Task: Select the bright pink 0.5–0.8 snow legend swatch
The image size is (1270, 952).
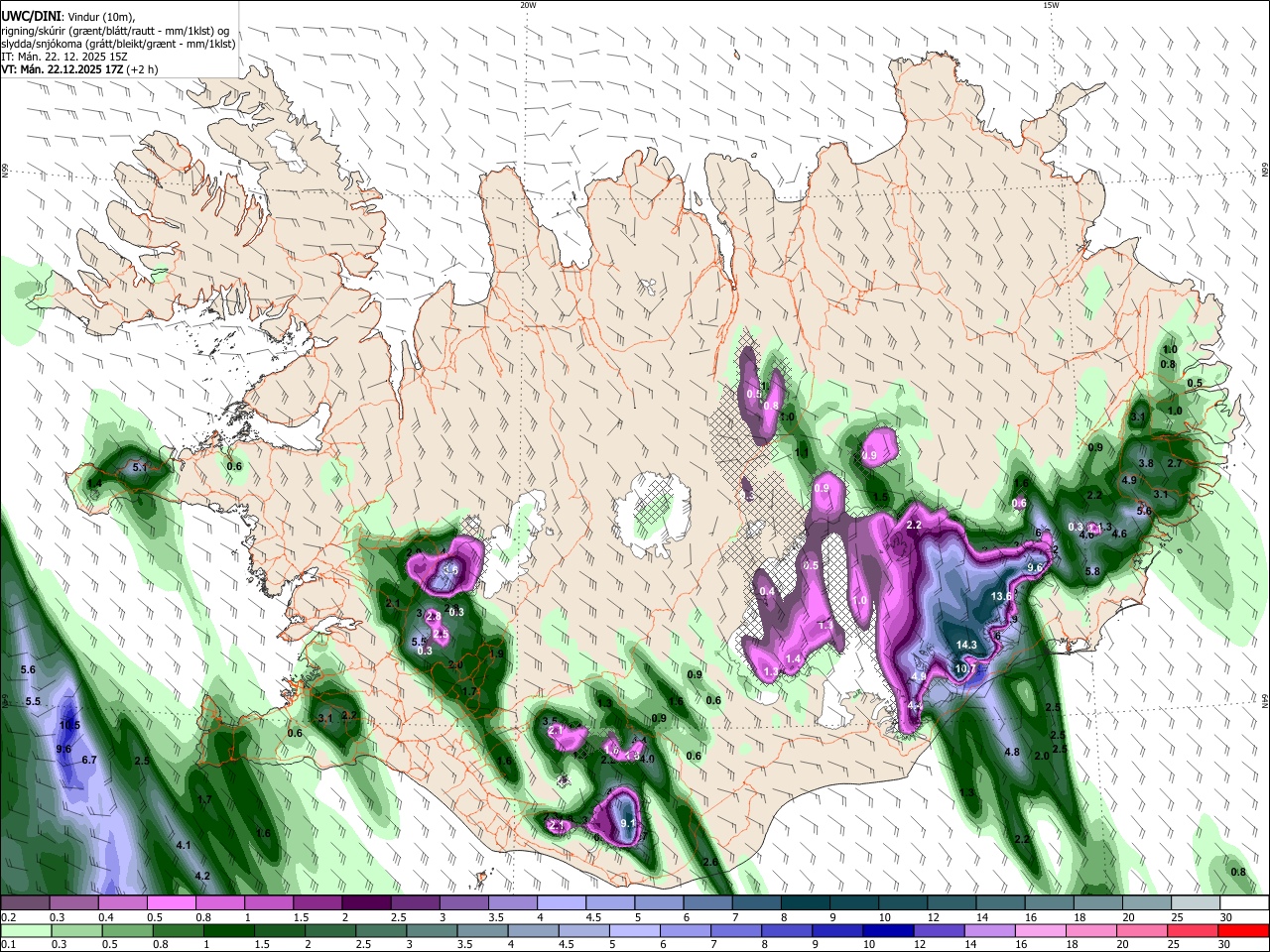Action: point(171,903)
